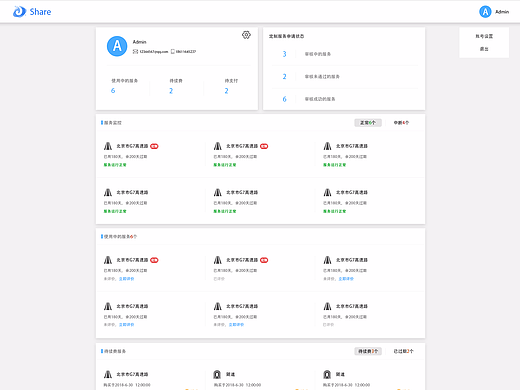This screenshot has height=390, width=520.
Task: Click the highway icon of the third 服务监控 card
Action: [327, 146]
